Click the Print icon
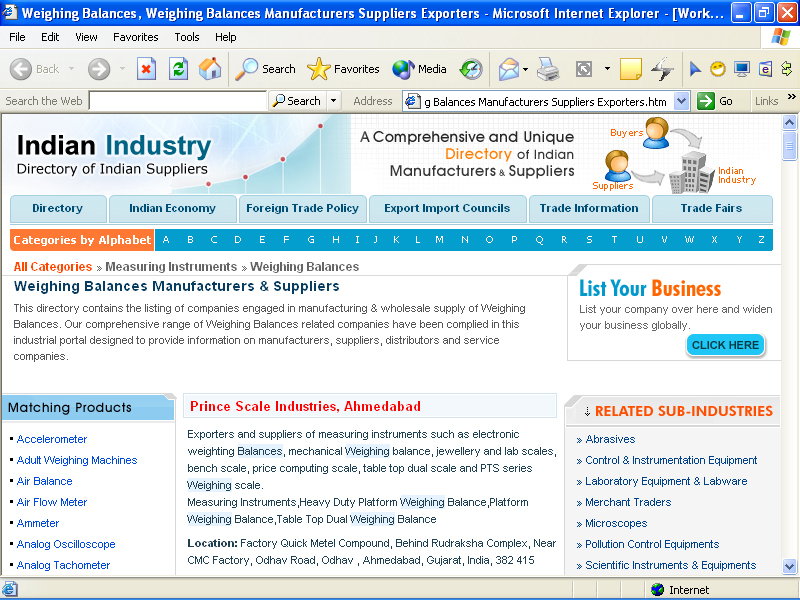The width and height of the screenshot is (800, 600). [x=548, y=69]
